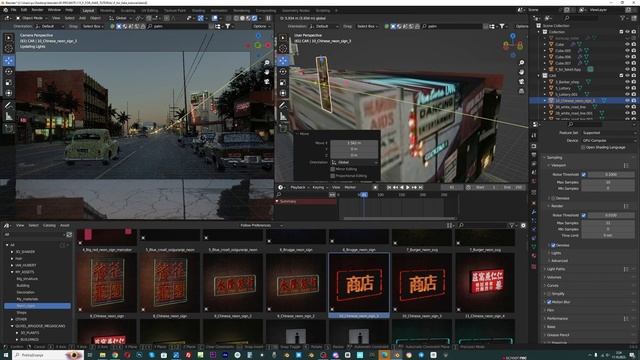Screen dimensions: 640x360
Task: Open Feature Set dropdown
Action: coord(608,133)
